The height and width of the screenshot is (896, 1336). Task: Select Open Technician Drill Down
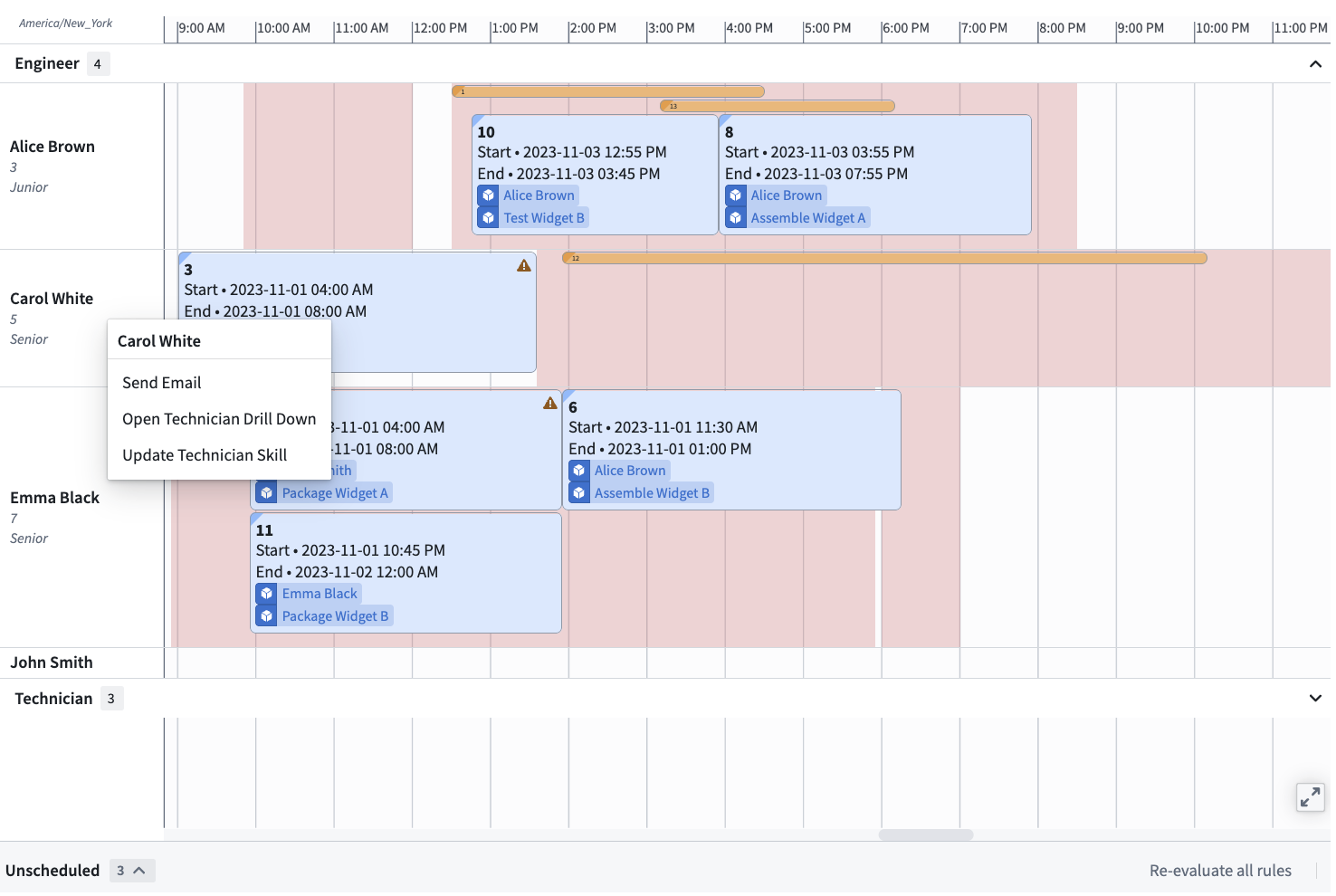pyautogui.click(x=219, y=419)
